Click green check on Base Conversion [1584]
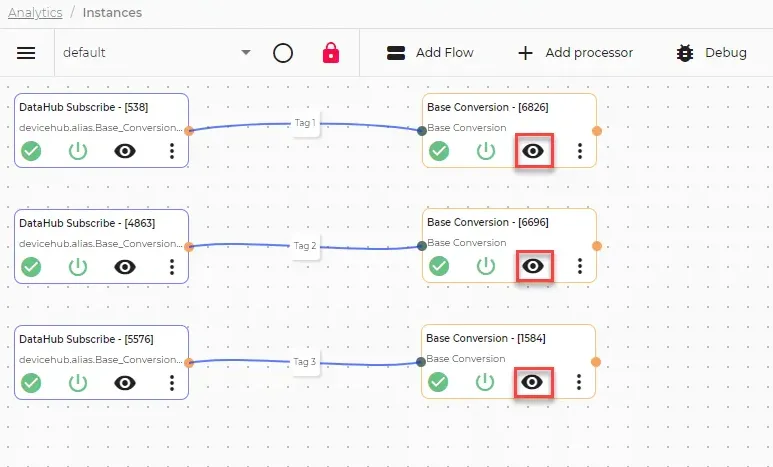773x467 pixels. 438,382
